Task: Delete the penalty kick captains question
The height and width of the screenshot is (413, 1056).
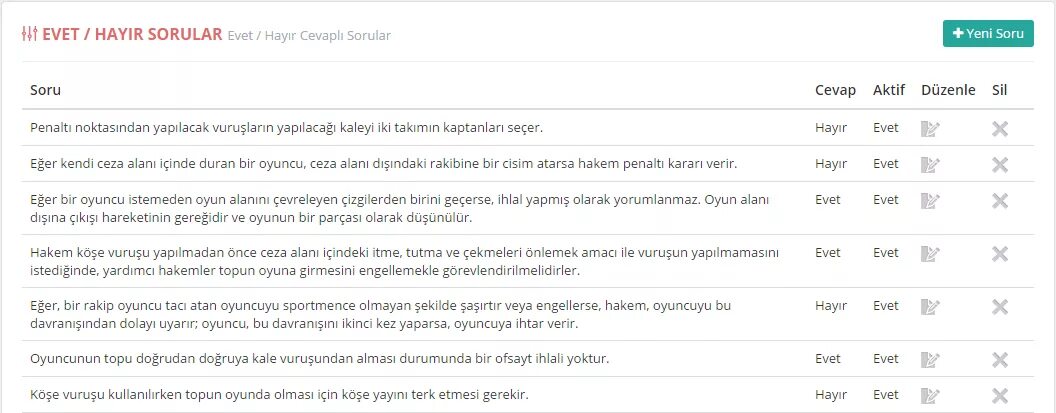Action: [999, 128]
